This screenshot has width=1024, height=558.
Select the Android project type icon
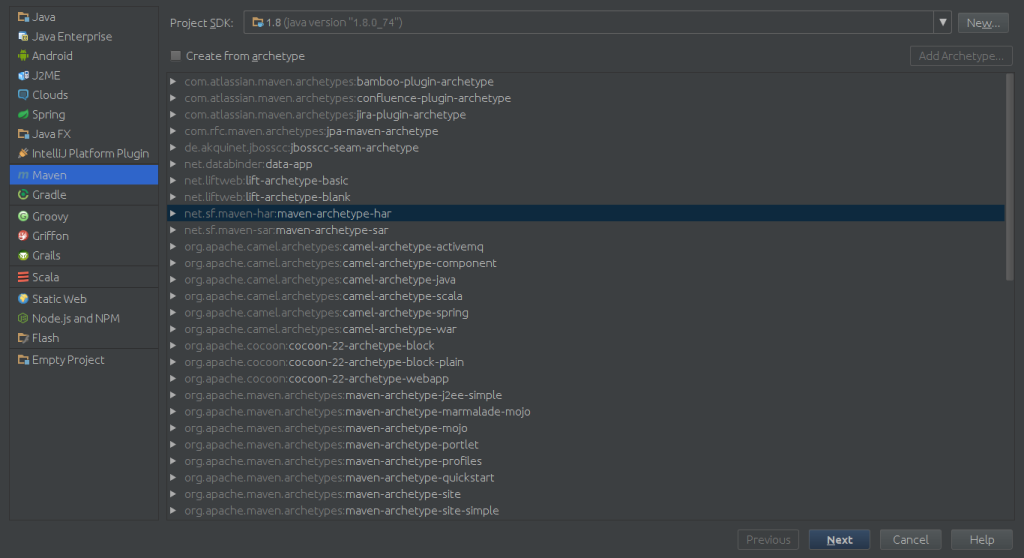click(23, 56)
